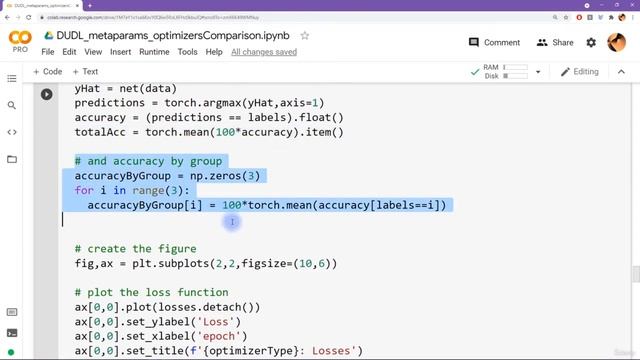Add a new Code cell
This screenshot has width=640, height=360.
tap(48, 72)
